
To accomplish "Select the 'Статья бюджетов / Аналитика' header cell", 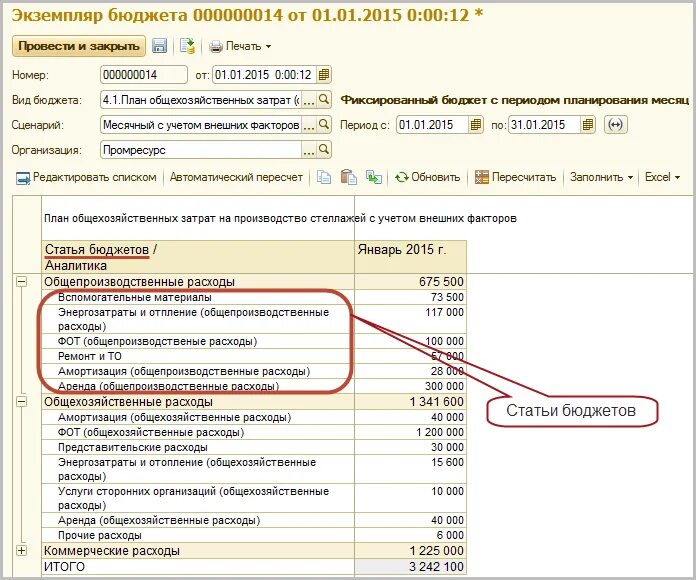I will [198, 257].
